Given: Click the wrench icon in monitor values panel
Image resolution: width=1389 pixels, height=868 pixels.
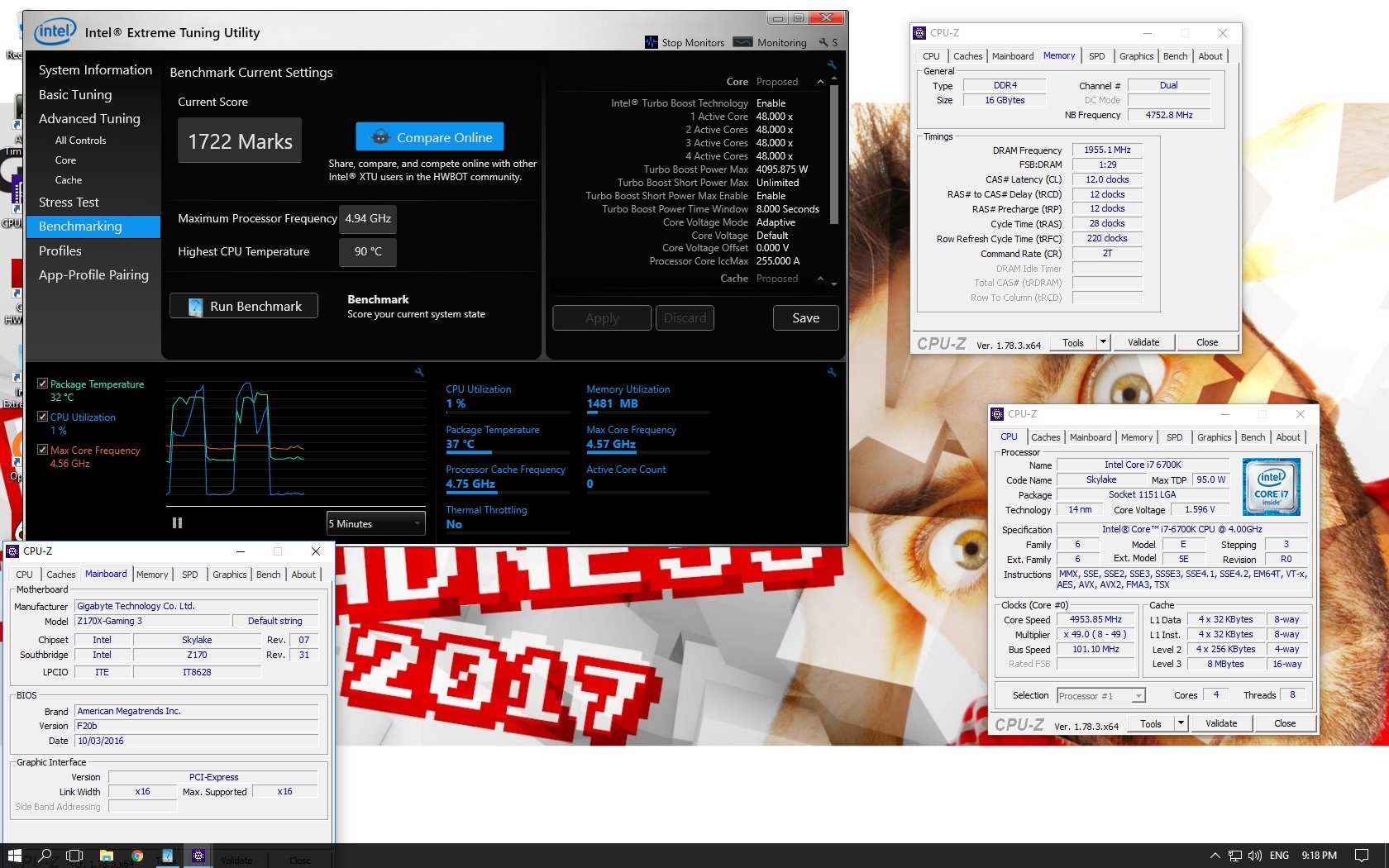Looking at the screenshot, I should coord(832,373).
